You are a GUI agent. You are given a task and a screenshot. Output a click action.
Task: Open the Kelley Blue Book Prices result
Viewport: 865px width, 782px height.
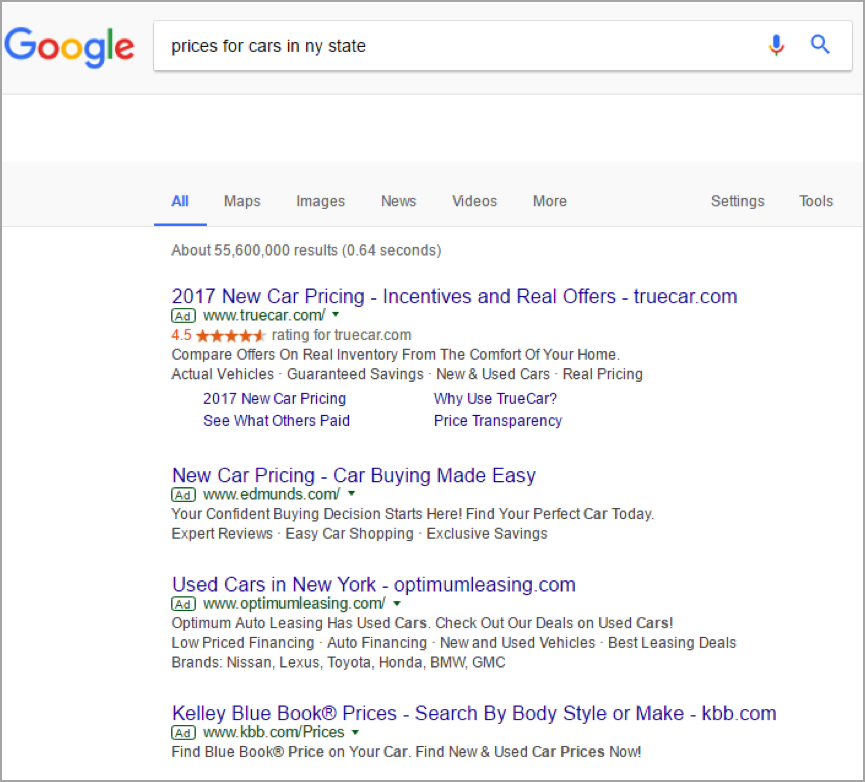(474, 714)
